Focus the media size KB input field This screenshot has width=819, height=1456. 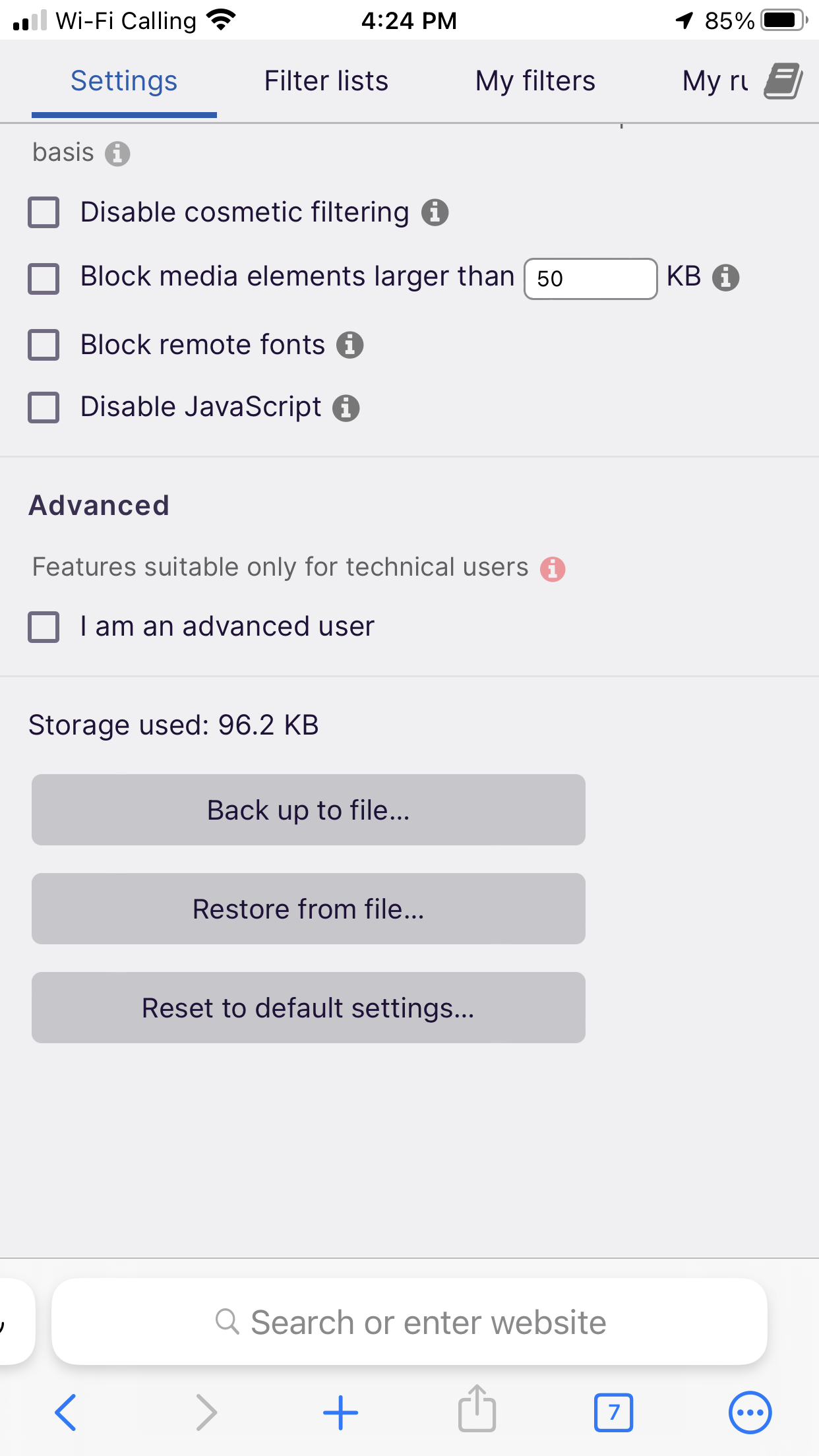click(590, 278)
